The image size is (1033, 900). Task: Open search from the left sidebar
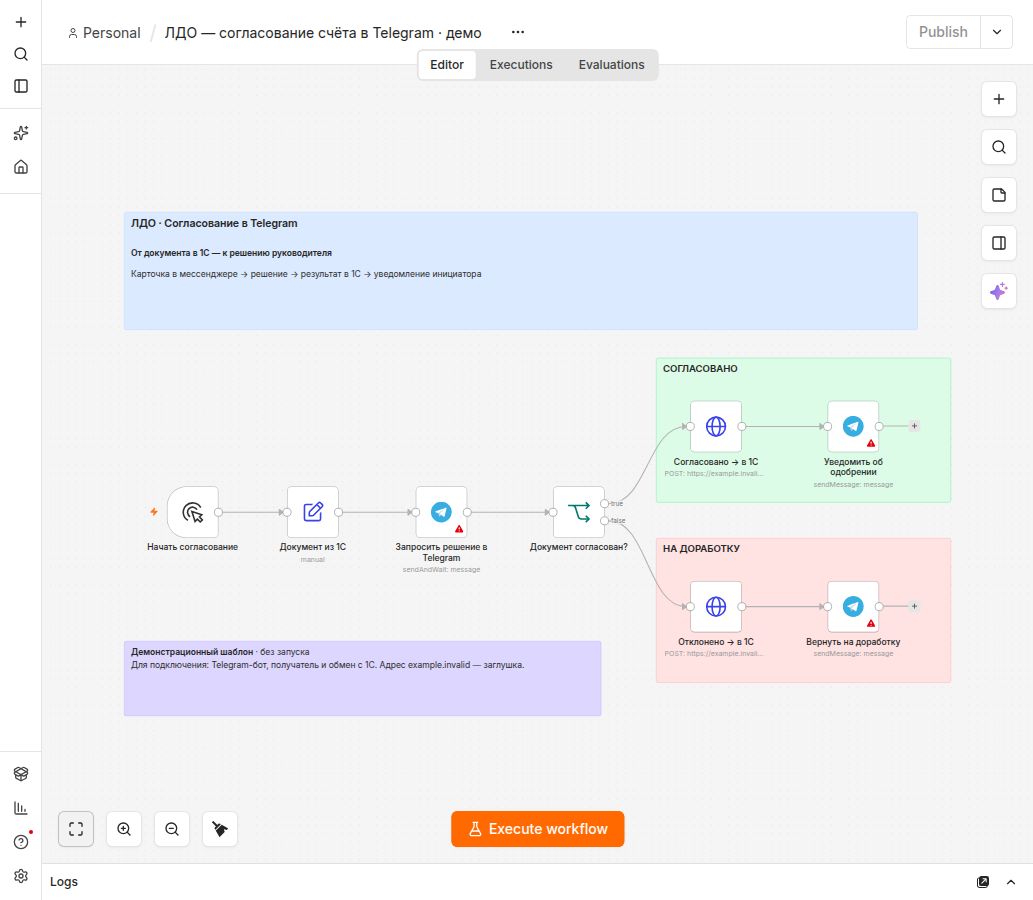pos(21,54)
